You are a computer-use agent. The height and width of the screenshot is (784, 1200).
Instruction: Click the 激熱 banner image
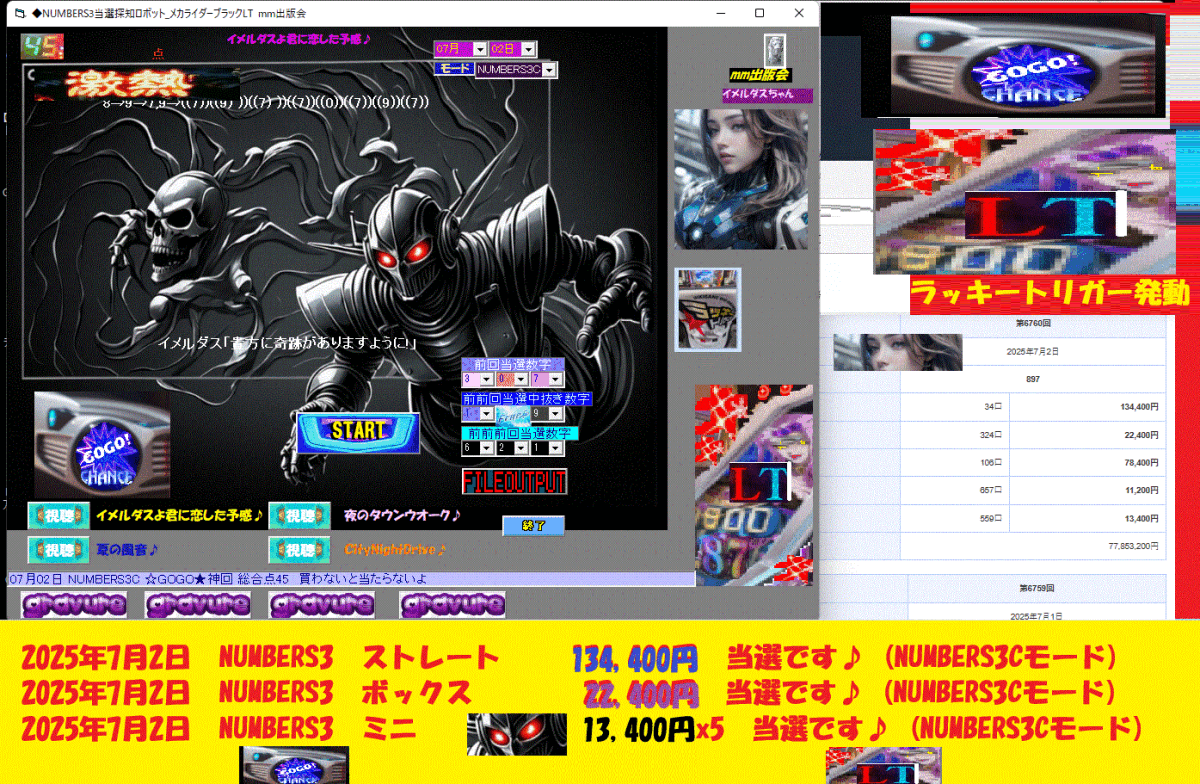(131, 84)
